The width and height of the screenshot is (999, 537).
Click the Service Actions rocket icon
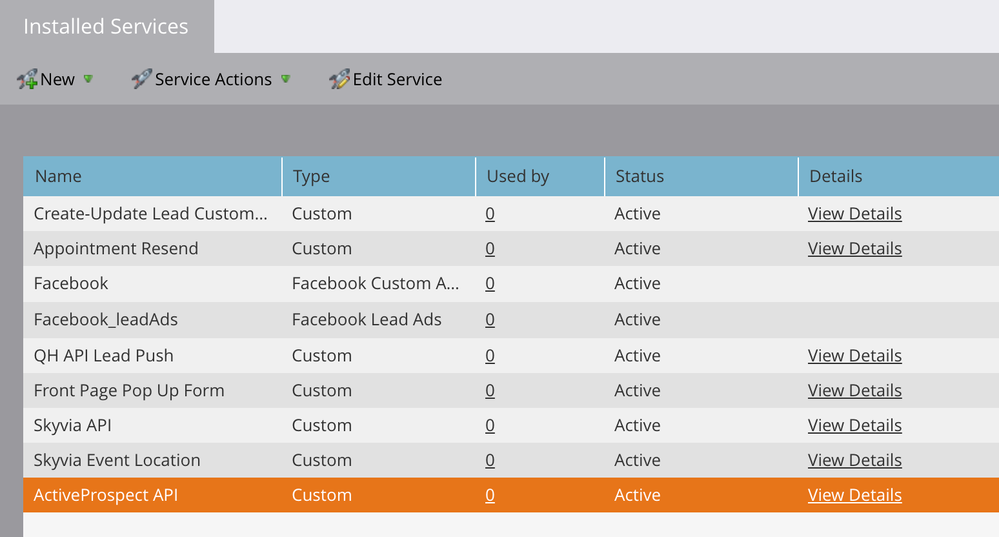point(141,80)
